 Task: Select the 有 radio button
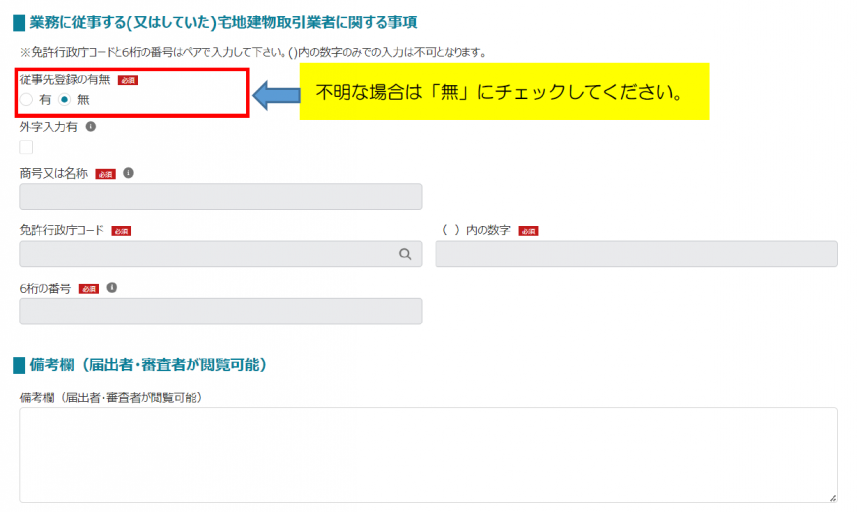pos(27,100)
